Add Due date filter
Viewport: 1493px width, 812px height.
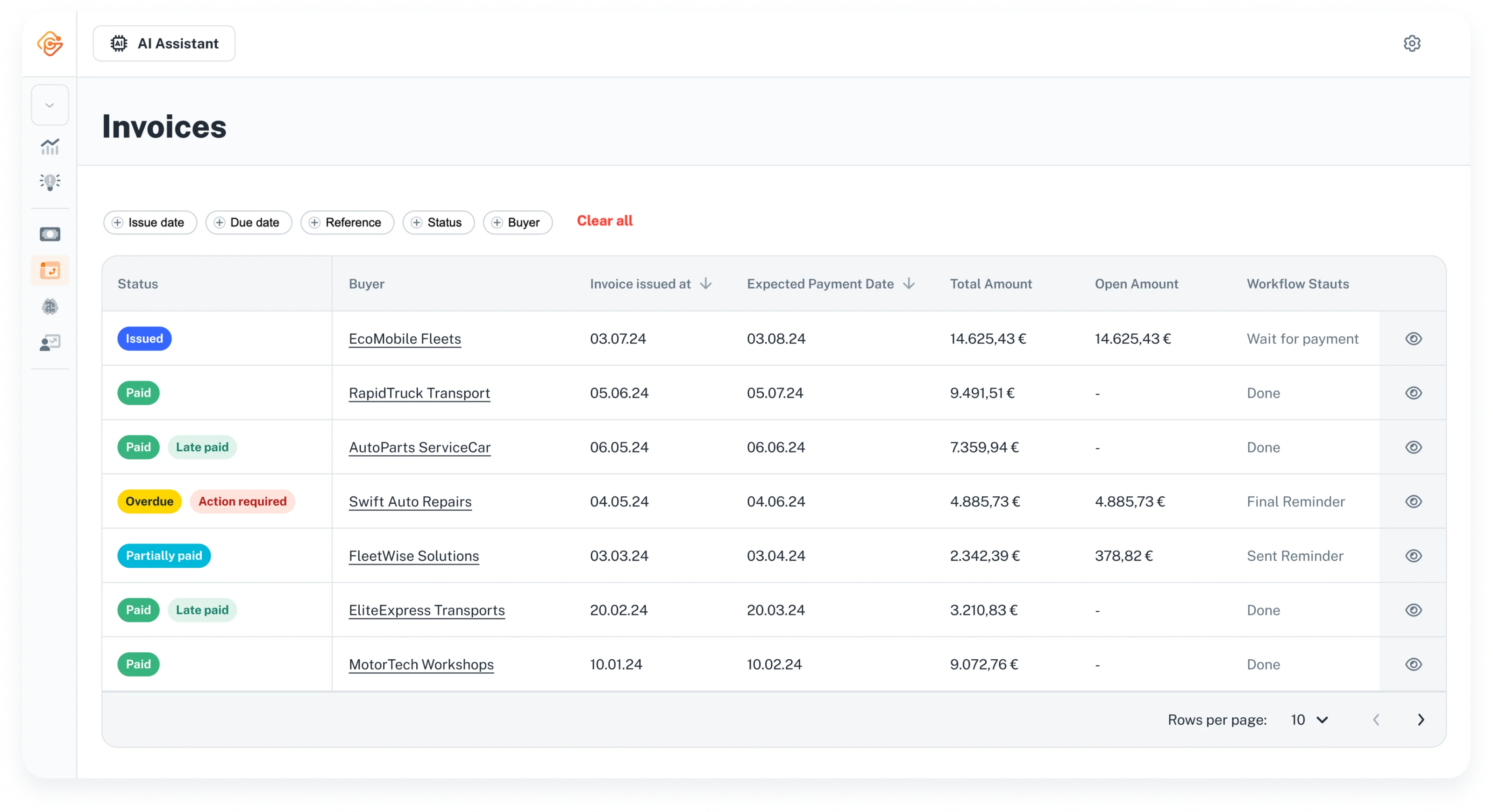[x=249, y=222]
